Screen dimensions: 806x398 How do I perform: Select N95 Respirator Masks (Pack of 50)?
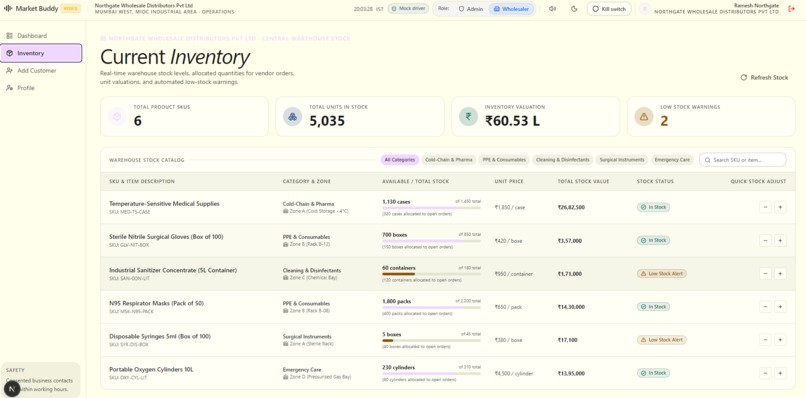[x=156, y=303]
